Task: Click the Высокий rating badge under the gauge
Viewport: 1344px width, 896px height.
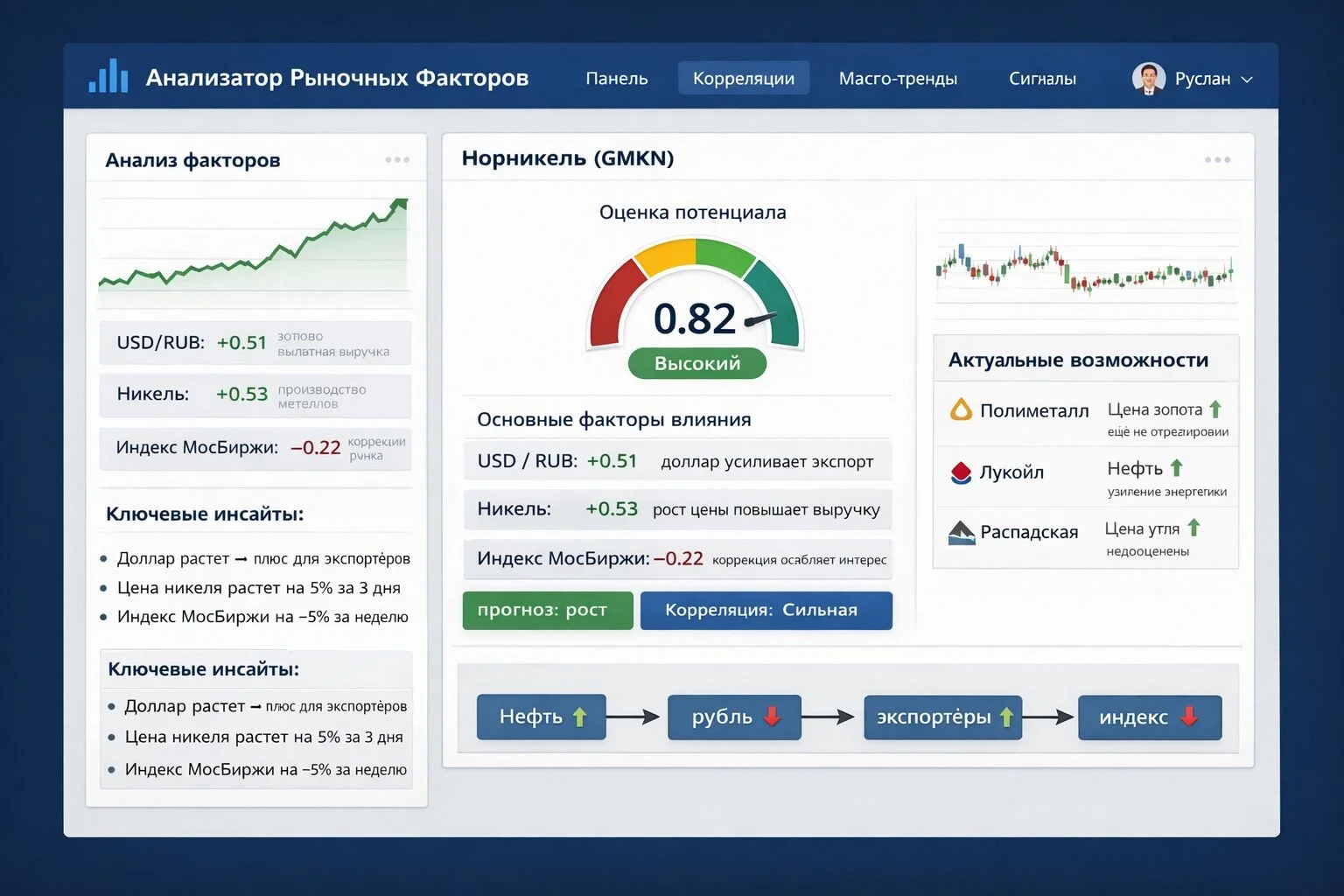Action: click(697, 363)
